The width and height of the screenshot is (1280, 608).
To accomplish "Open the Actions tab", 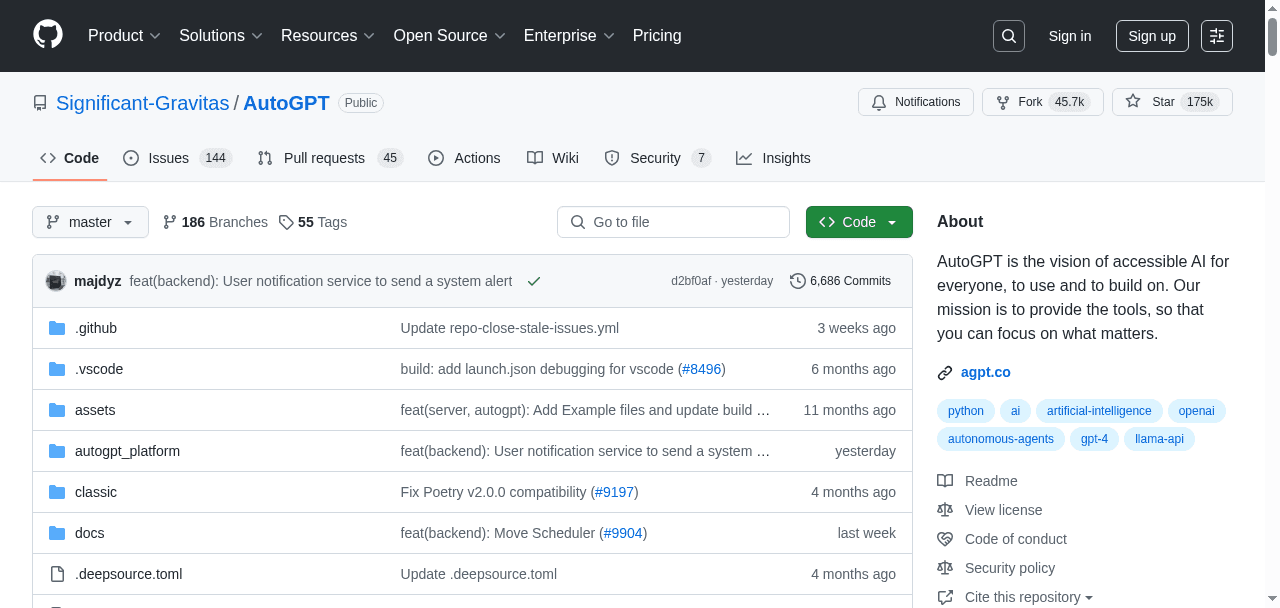I will tap(464, 158).
